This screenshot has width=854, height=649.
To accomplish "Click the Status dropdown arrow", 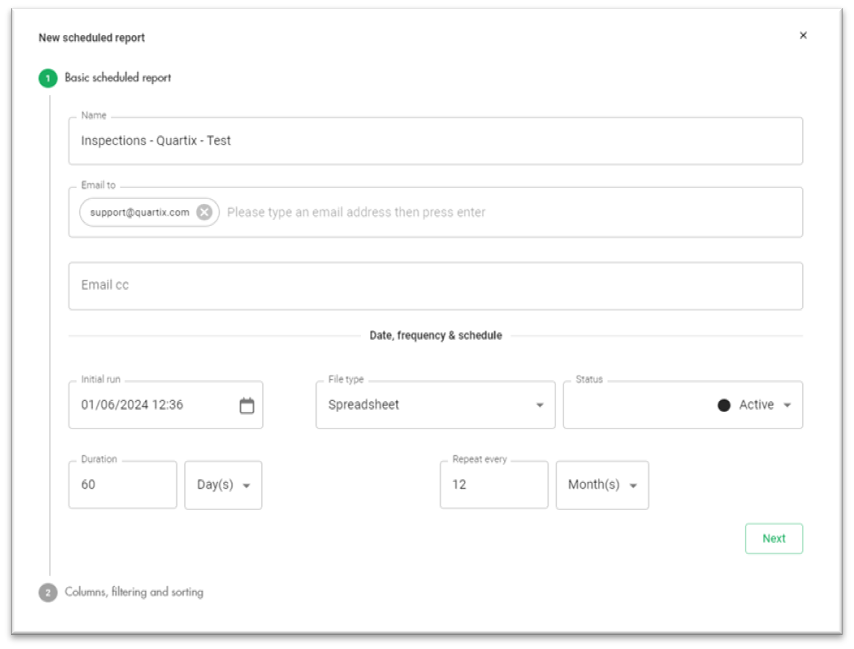I will point(787,404).
